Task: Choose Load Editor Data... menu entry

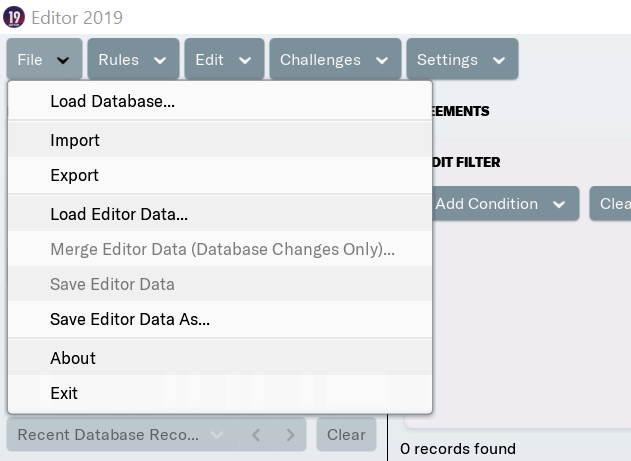Action: point(220,214)
